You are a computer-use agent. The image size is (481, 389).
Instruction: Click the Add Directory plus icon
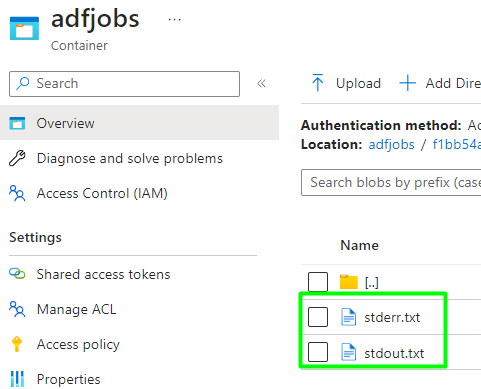pyautogui.click(x=407, y=83)
